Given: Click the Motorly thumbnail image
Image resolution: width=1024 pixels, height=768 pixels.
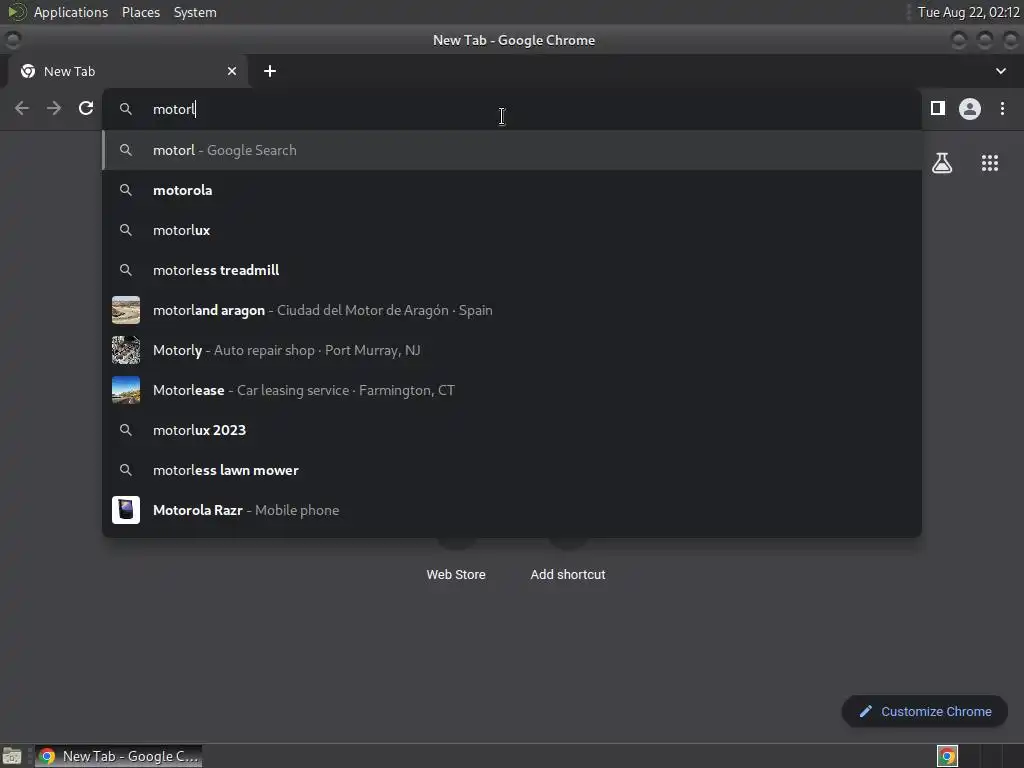Looking at the screenshot, I should coord(126,350).
